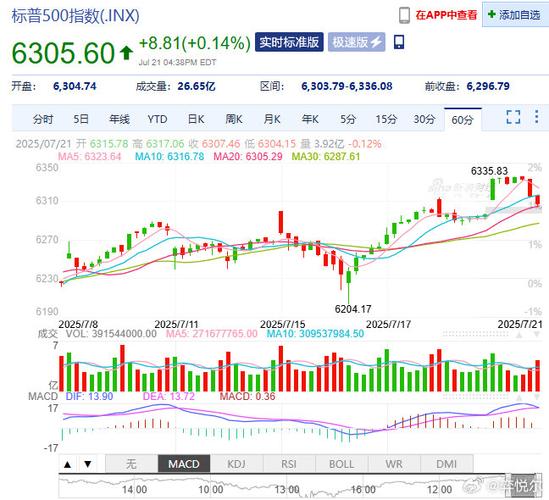Image resolution: width=549 pixels, height=500 pixels.
Task: Click the mini timeline navigator strip
Action: 300,486
